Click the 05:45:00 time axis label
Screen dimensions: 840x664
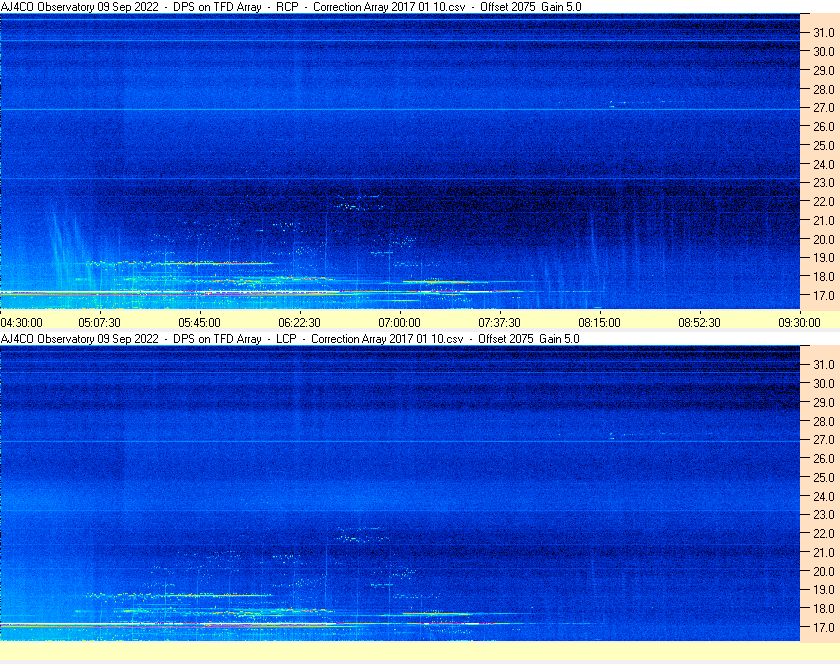[x=199, y=323]
